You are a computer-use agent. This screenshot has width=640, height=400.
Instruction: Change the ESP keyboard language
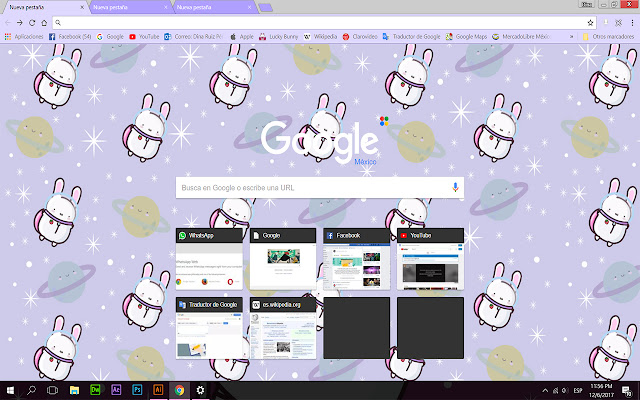pyautogui.click(x=578, y=391)
